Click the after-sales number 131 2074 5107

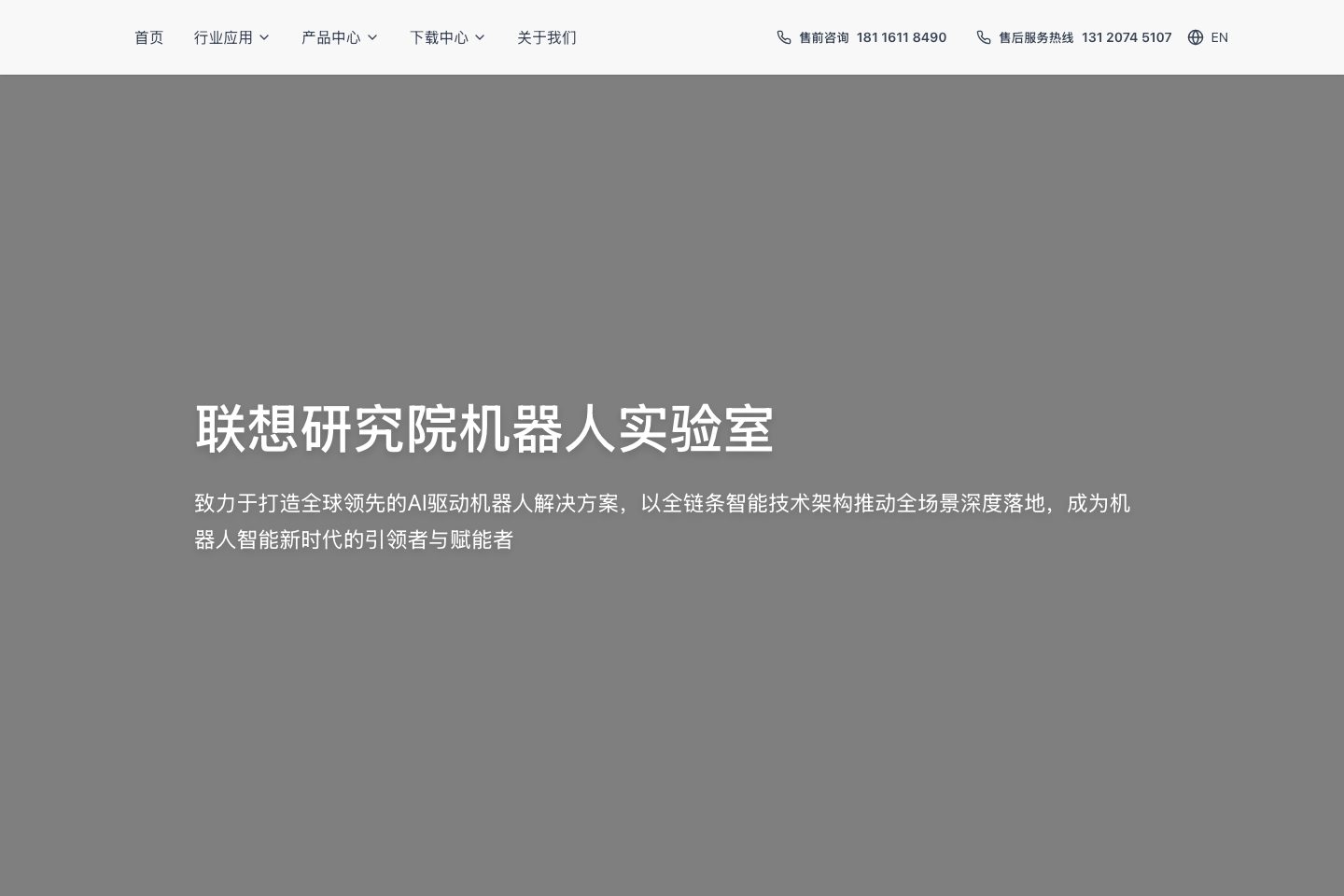point(1127,37)
